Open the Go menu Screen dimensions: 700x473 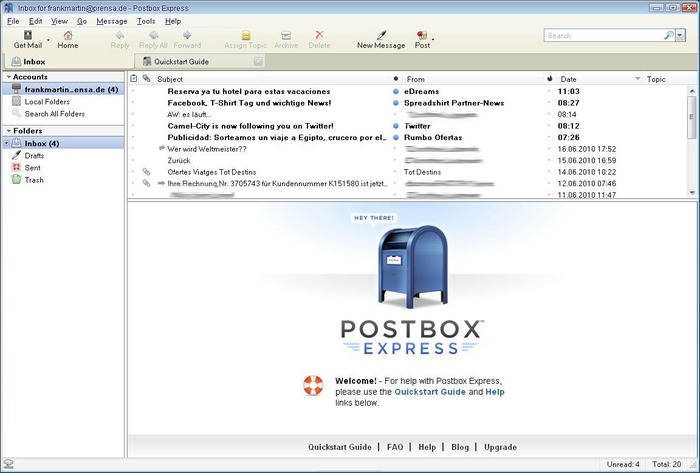pyautogui.click(x=82, y=21)
